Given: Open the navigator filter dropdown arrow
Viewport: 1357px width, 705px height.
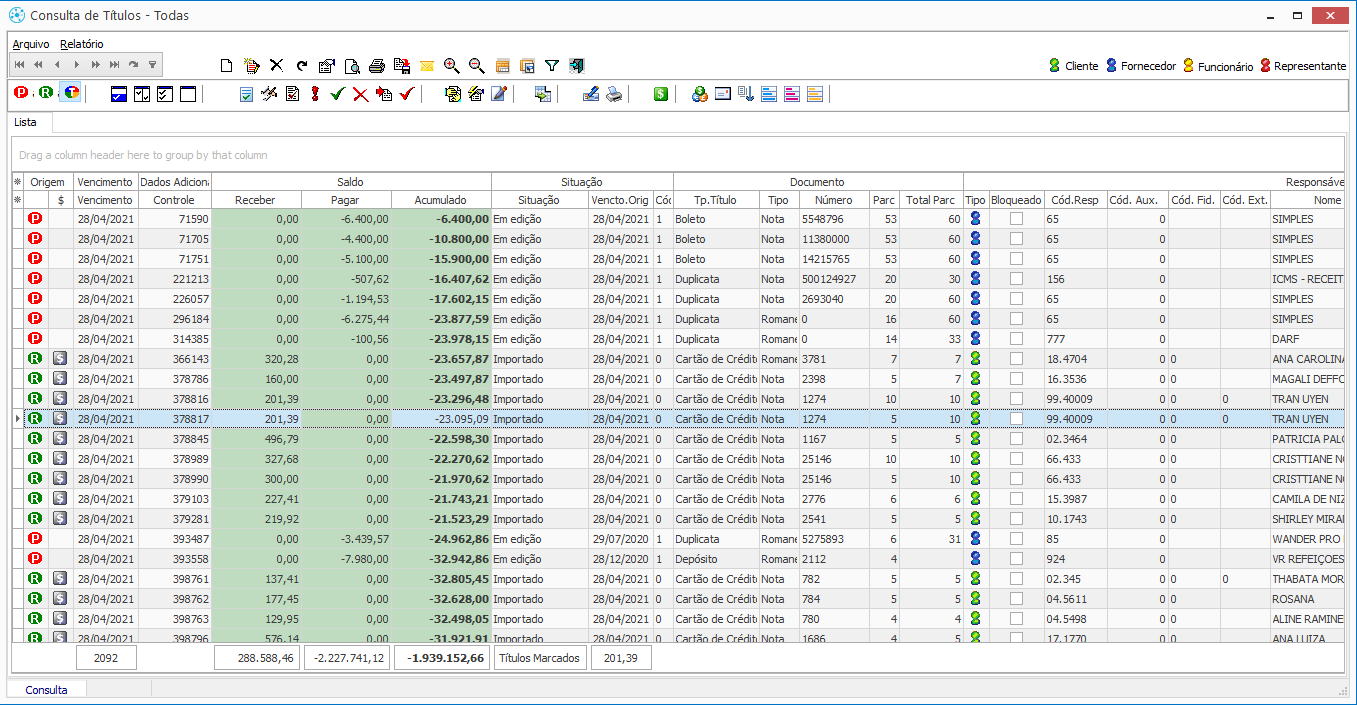Looking at the screenshot, I should pyautogui.click(x=152, y=65).
